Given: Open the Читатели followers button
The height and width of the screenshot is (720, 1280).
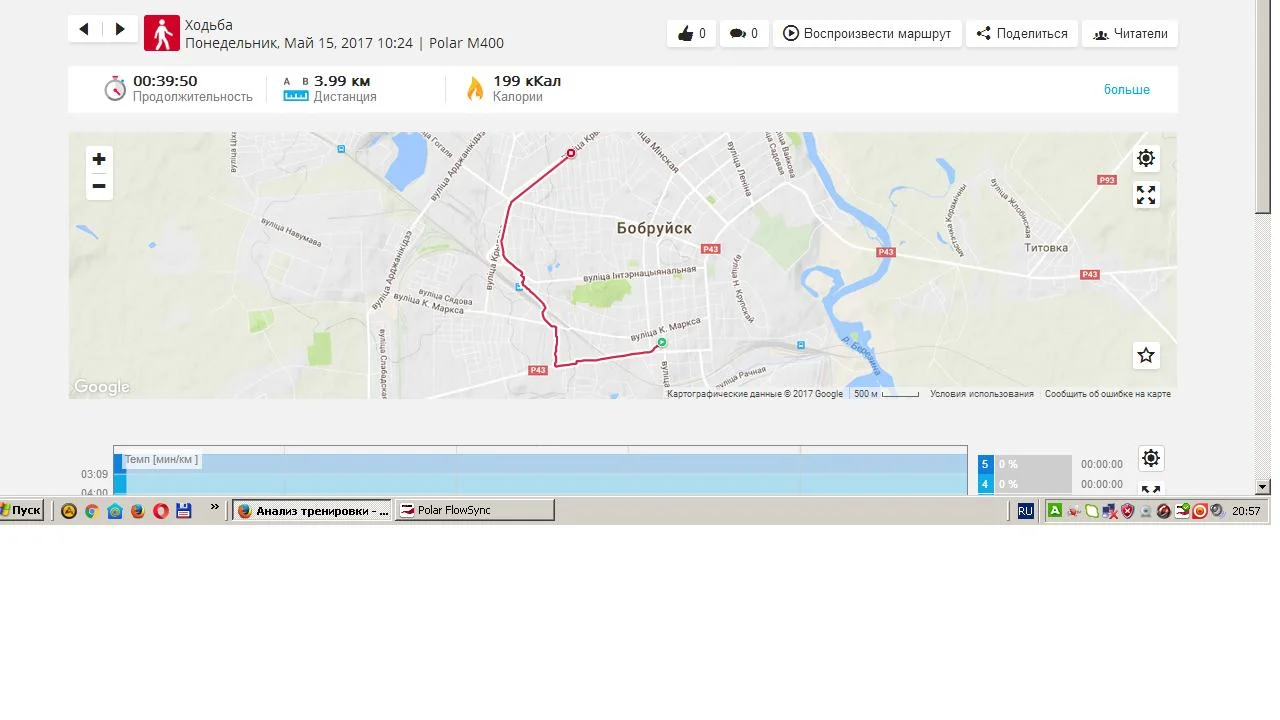Looking at the screenshot, I should 1130,33.
